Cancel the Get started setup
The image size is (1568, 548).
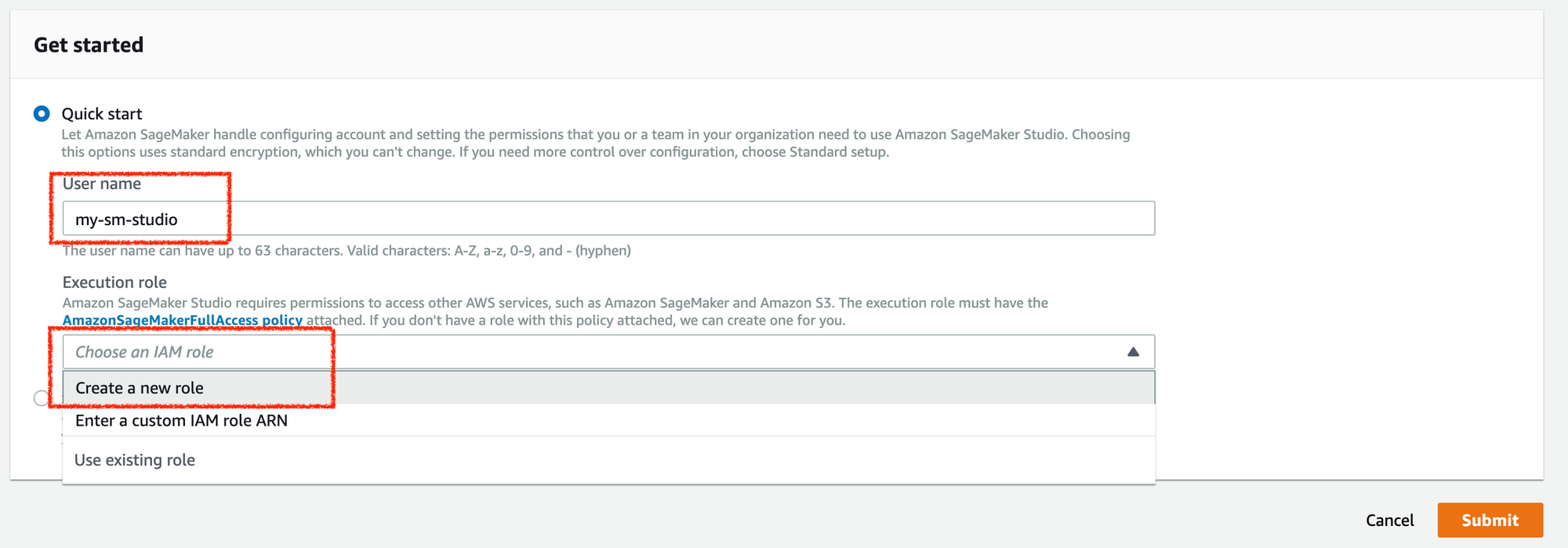pyautogui.click(x=1389, y=521)
